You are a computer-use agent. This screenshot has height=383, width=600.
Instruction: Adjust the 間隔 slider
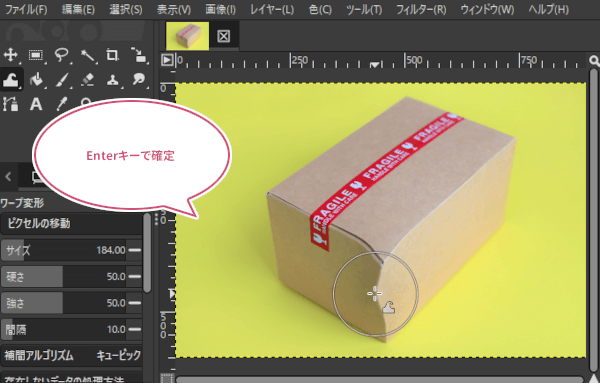(x=63, y=329)
